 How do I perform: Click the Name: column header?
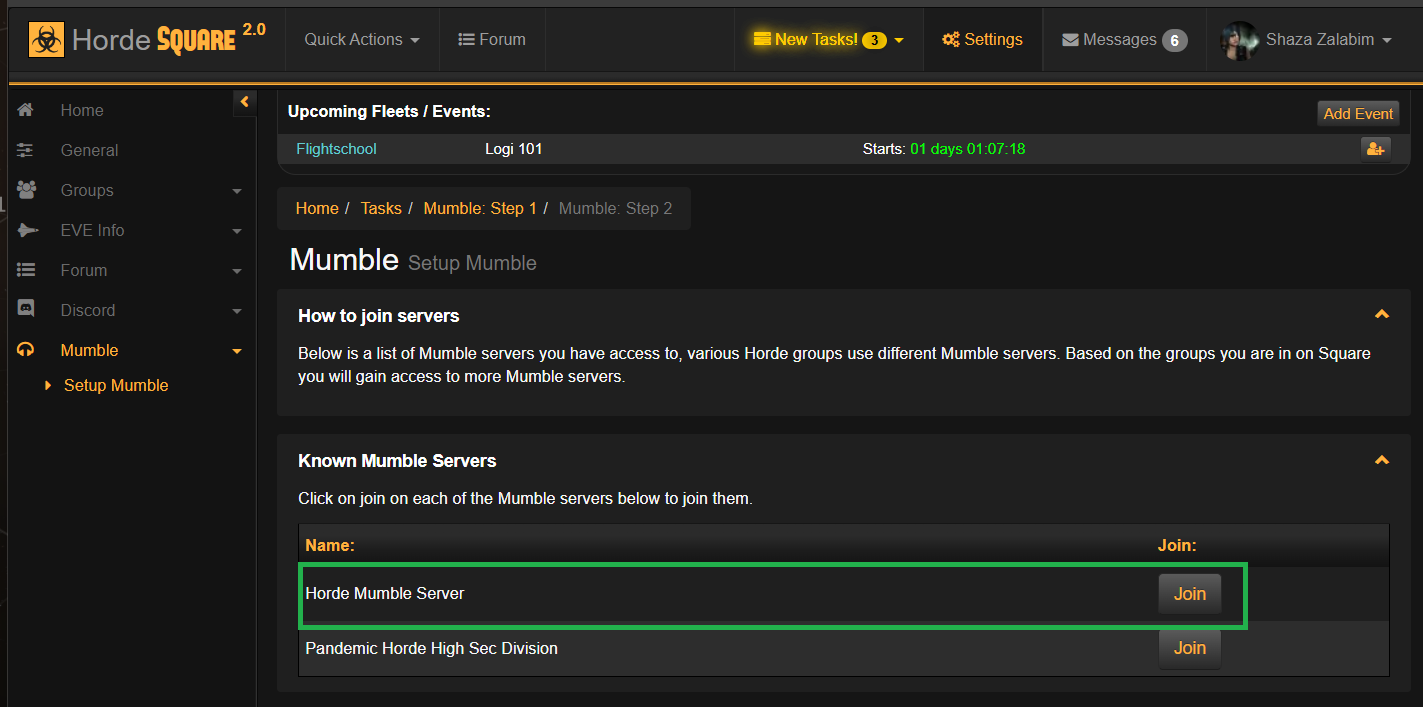pos(330,545)
